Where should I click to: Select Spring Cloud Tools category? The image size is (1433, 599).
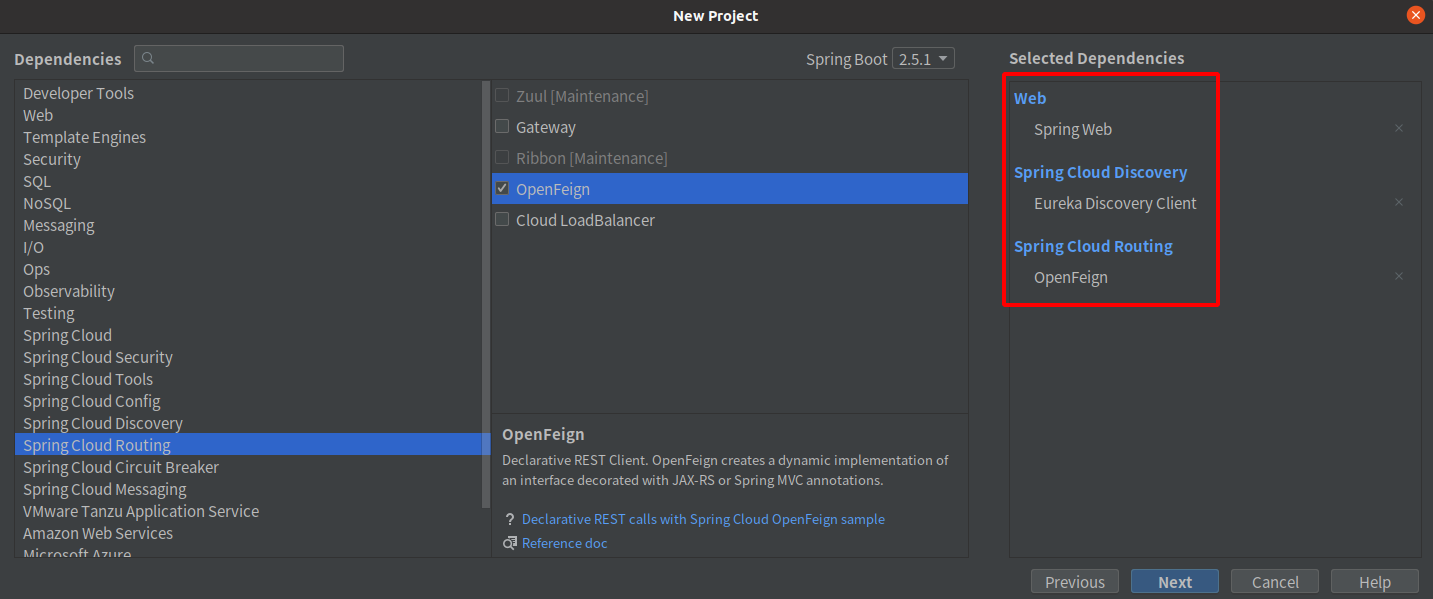pyautogui.click(x=248, y=379)
